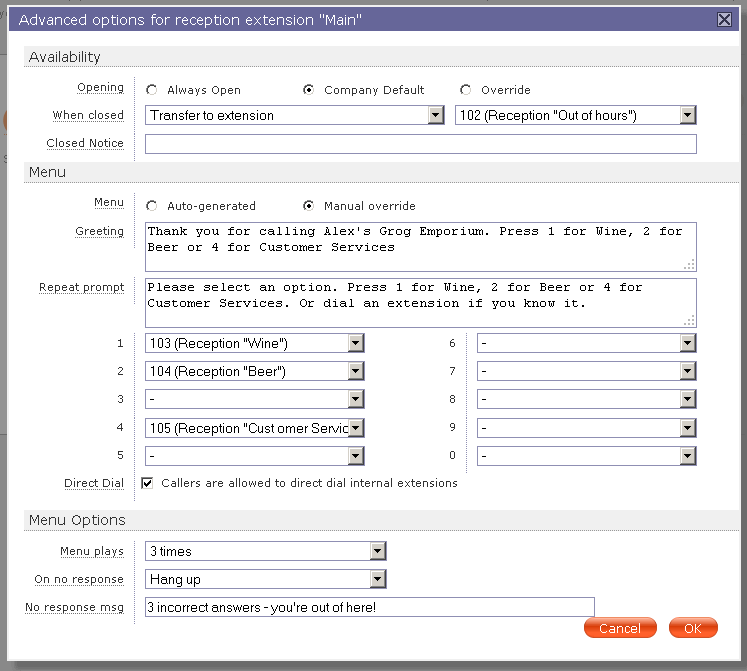747x671 pixels.
Task: Click into the Repeat prompt text area
Action: coord(421,303)
